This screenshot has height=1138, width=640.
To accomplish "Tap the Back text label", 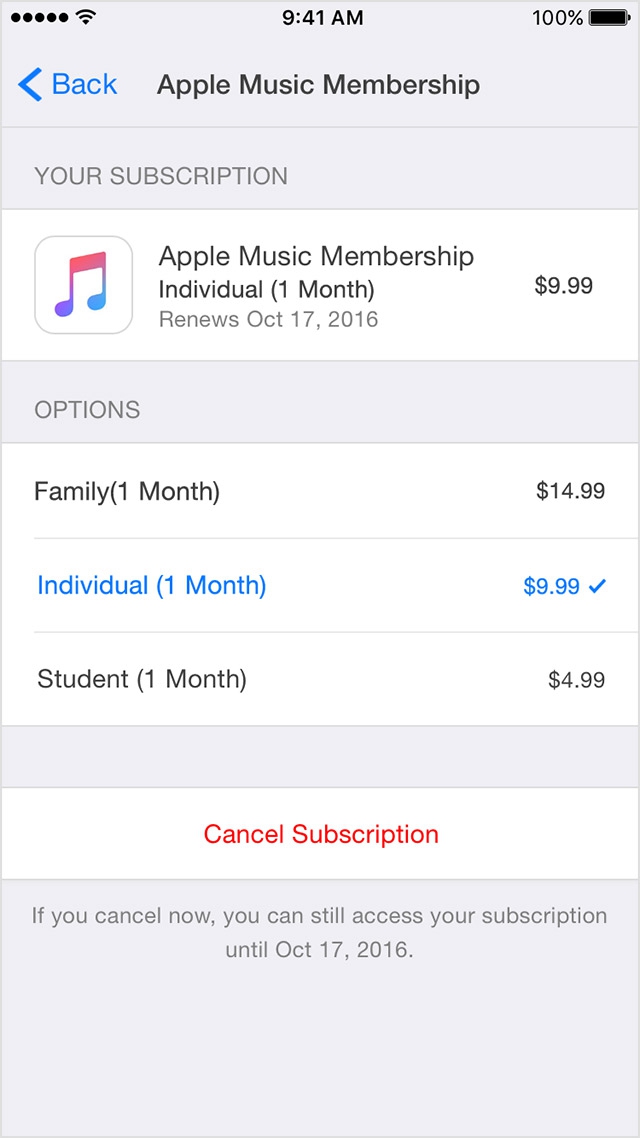I will click(x=85, y=85).
